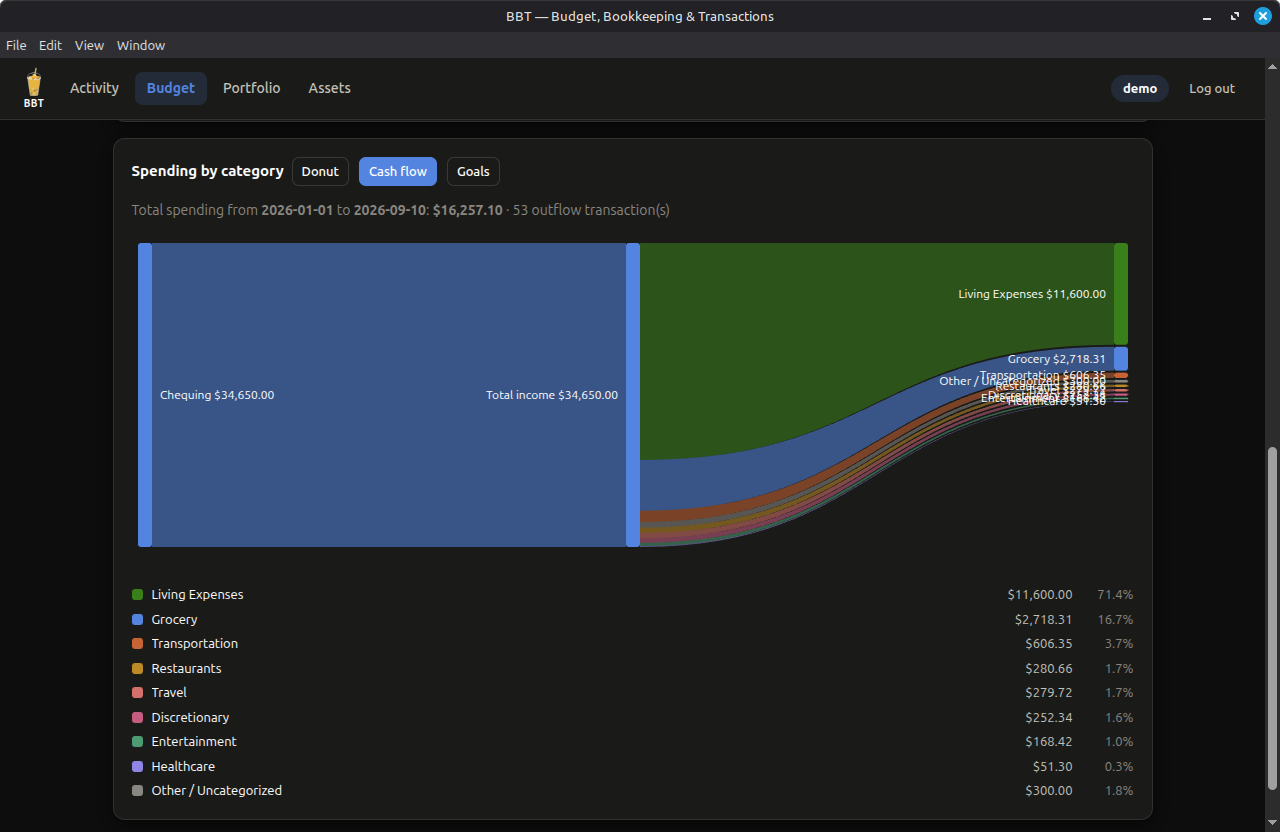The height and width of the screenshot is (832, 1280).
Task: Click the $2,718.31 legend amount
Action: coord(1043,619)
